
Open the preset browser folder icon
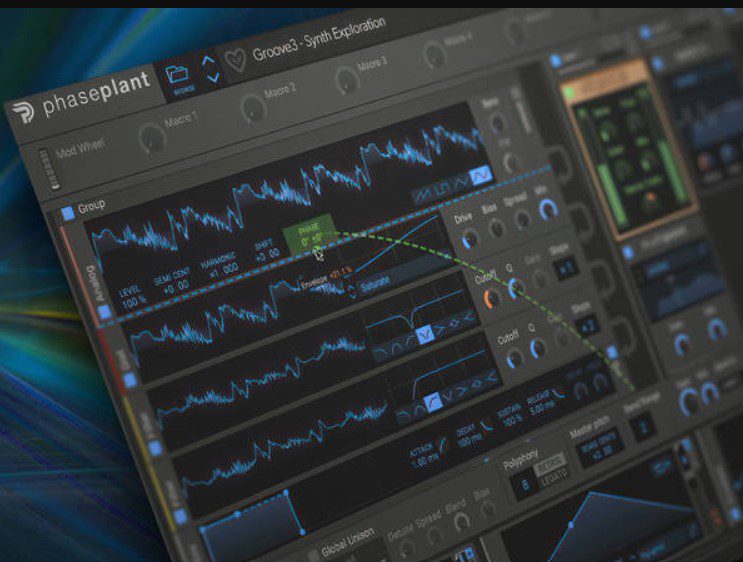click(177, 75)
